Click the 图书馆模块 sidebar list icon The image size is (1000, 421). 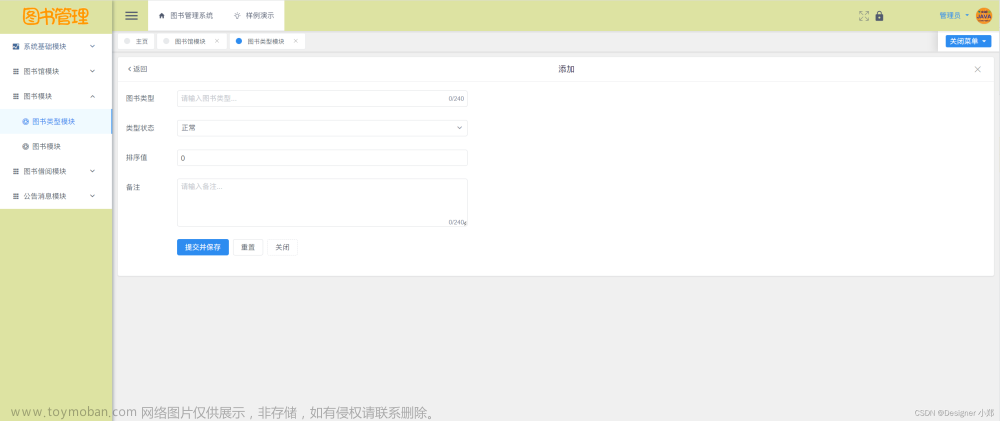pos(16,71)
